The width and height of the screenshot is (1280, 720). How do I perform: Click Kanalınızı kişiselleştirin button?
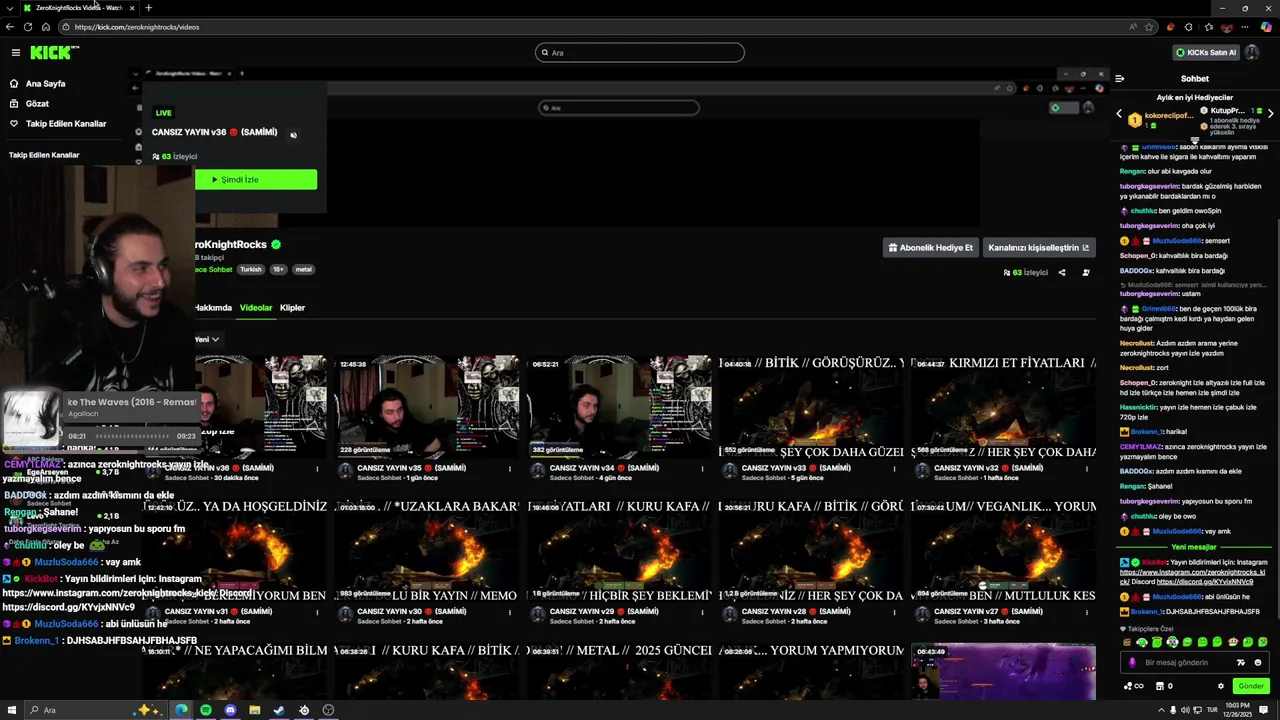pyautogui.click(x=1038, y=247)
